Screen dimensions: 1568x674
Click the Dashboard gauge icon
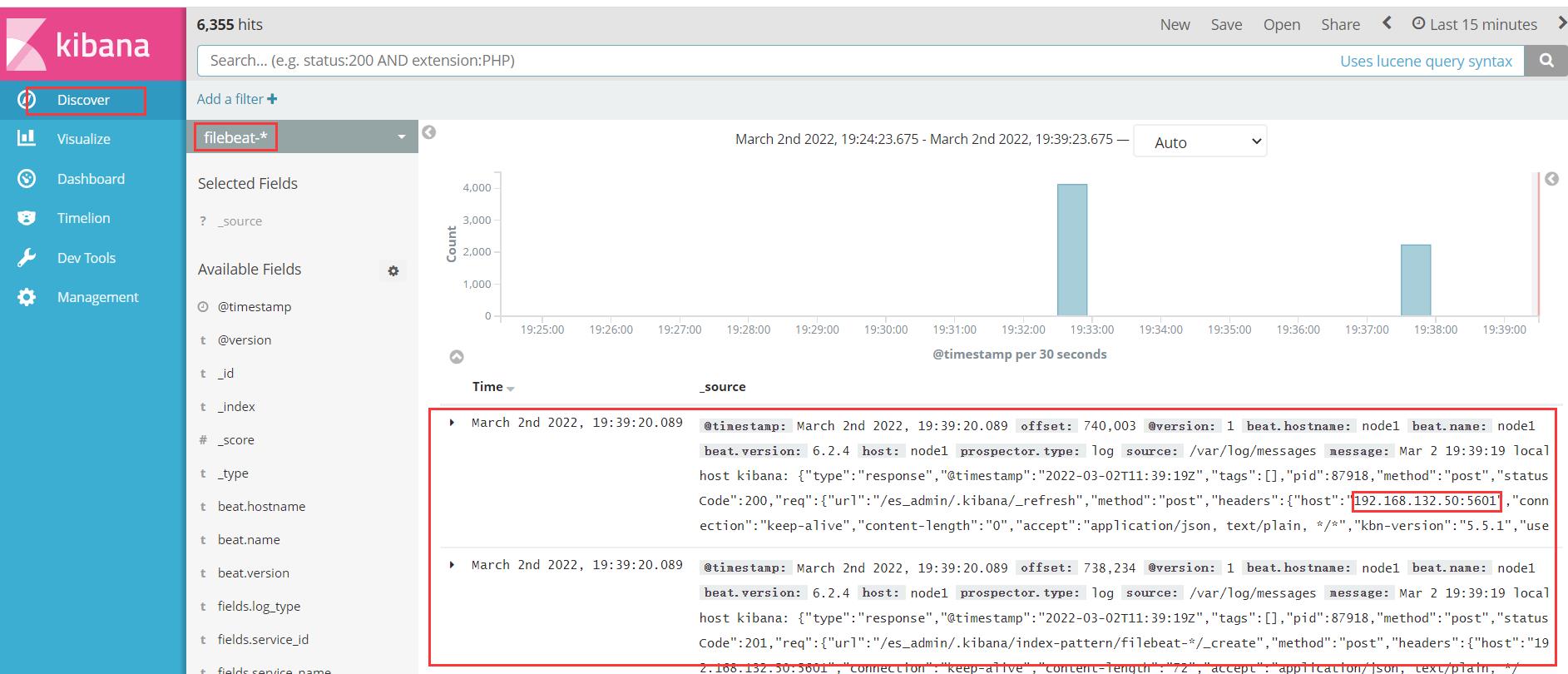[27, 178]
